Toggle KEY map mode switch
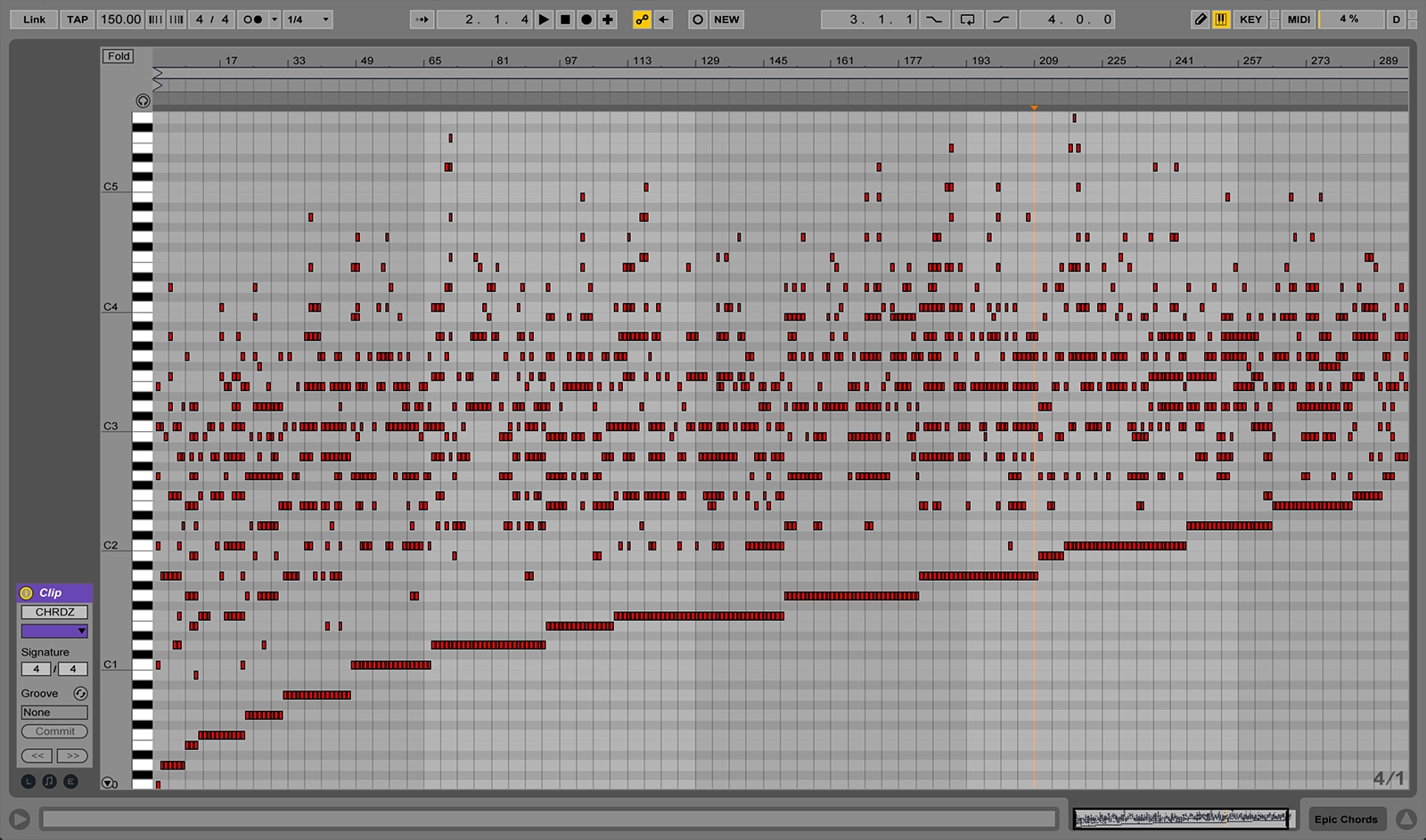Viewport: 1426px width, 840px height. point(1250,20)
